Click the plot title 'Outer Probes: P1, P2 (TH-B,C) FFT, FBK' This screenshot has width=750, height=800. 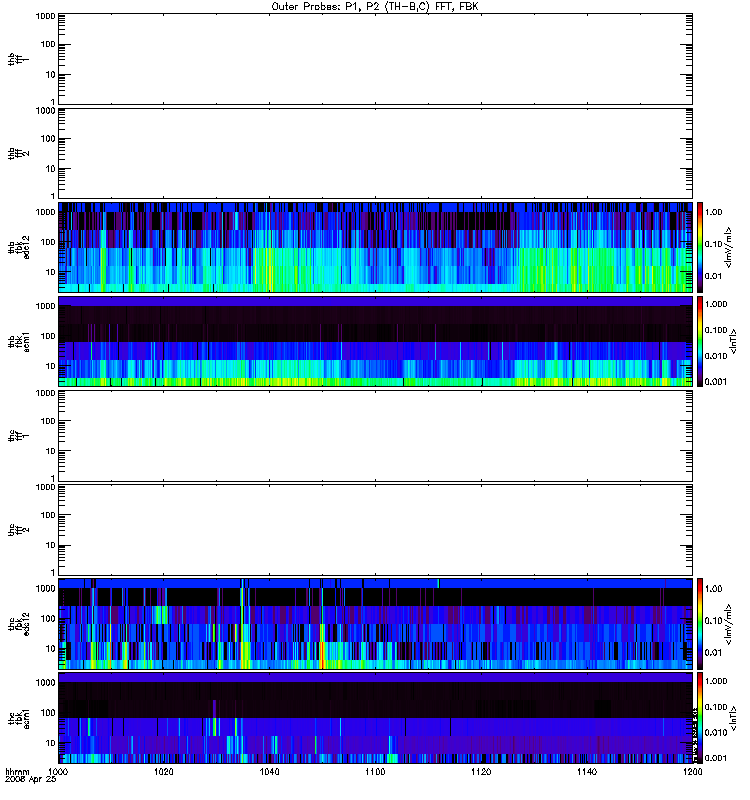tap(375, 7)
